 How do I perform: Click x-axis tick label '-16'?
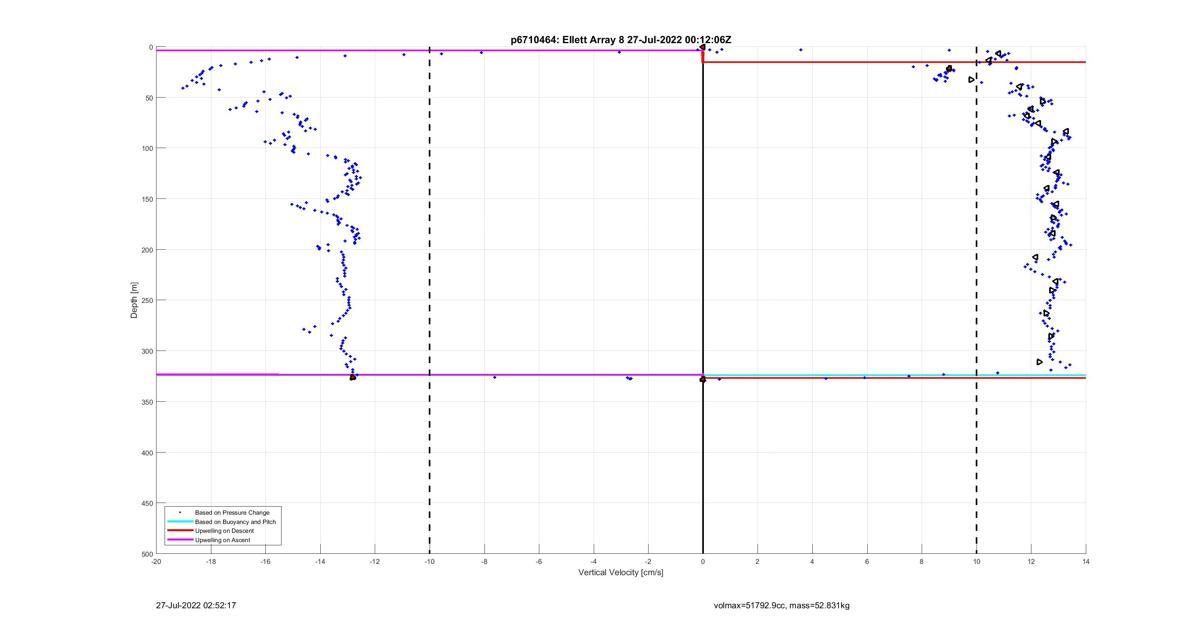click(x=266, y=561)
